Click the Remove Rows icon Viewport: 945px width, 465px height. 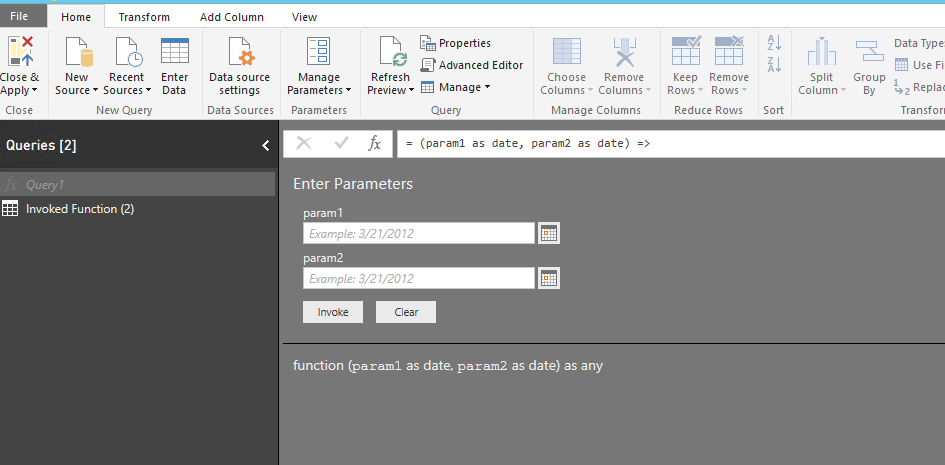tap(729, 51)
